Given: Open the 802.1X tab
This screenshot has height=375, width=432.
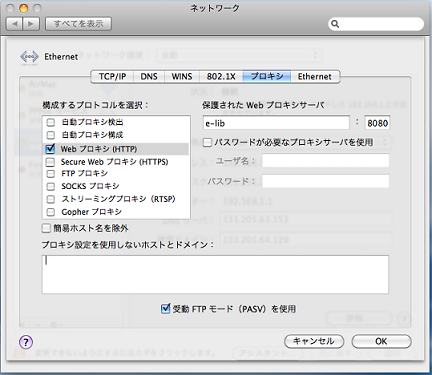Looking at the screenshot, I should click(x=221, y=76).
